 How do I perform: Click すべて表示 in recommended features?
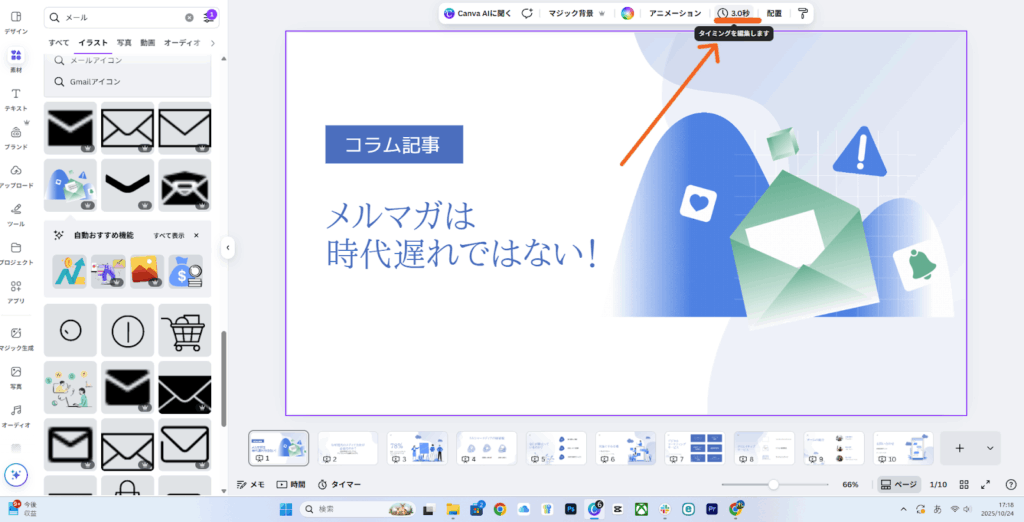pos(168,235)
